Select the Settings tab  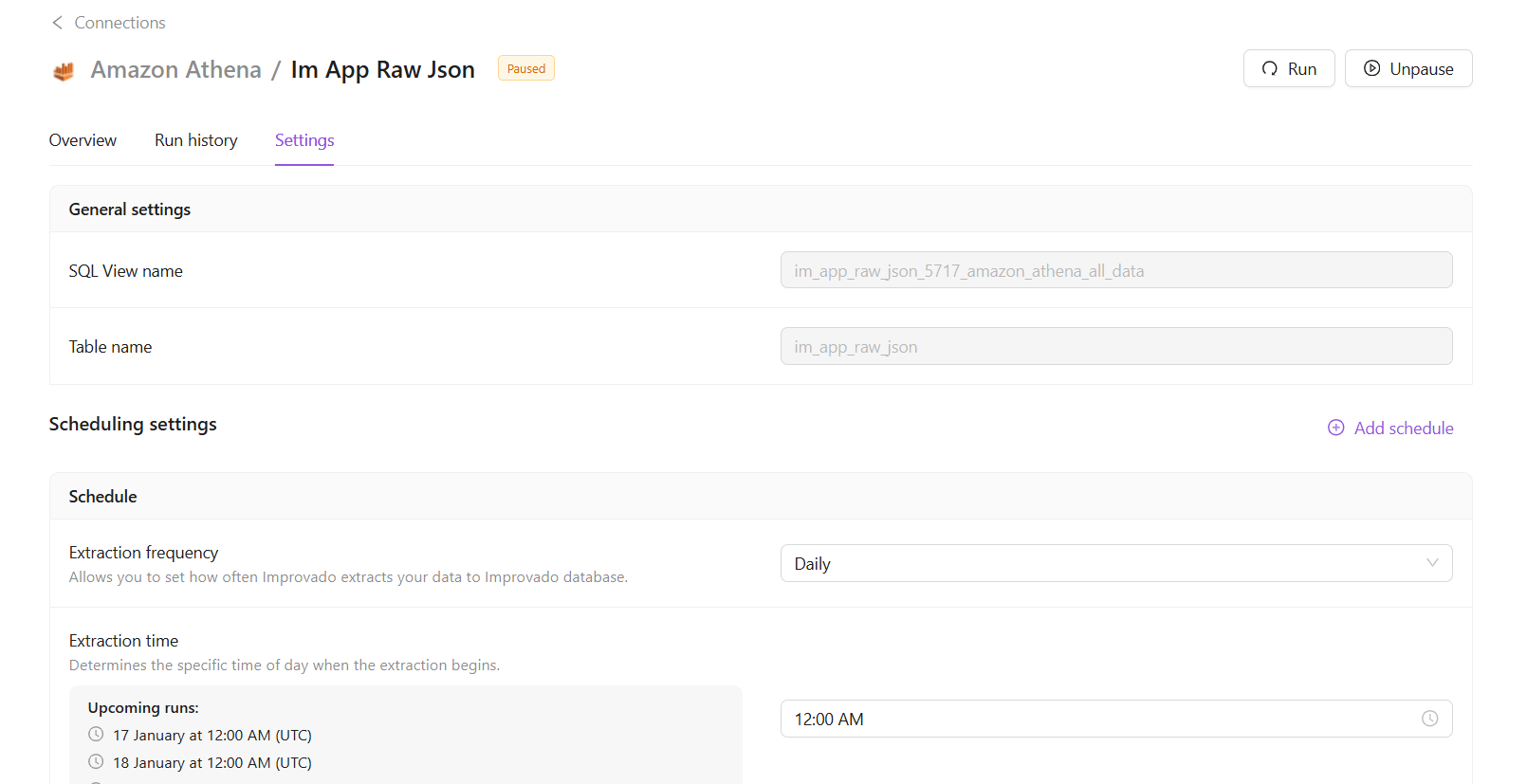click(304, 140)
